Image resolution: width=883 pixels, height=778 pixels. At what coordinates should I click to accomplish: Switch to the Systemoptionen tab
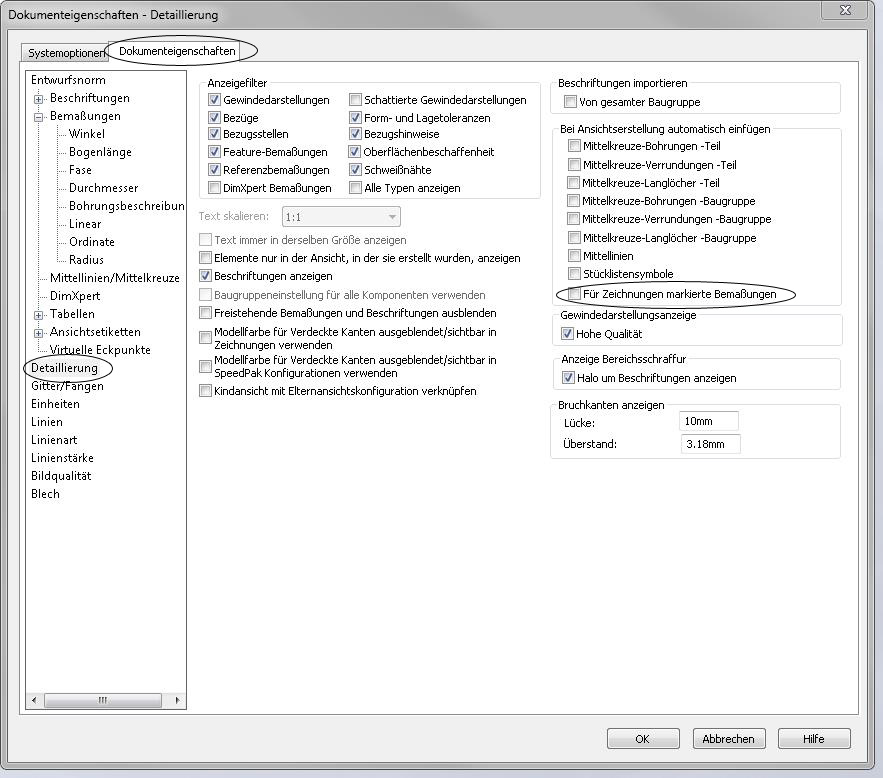[x=65, y=53]
